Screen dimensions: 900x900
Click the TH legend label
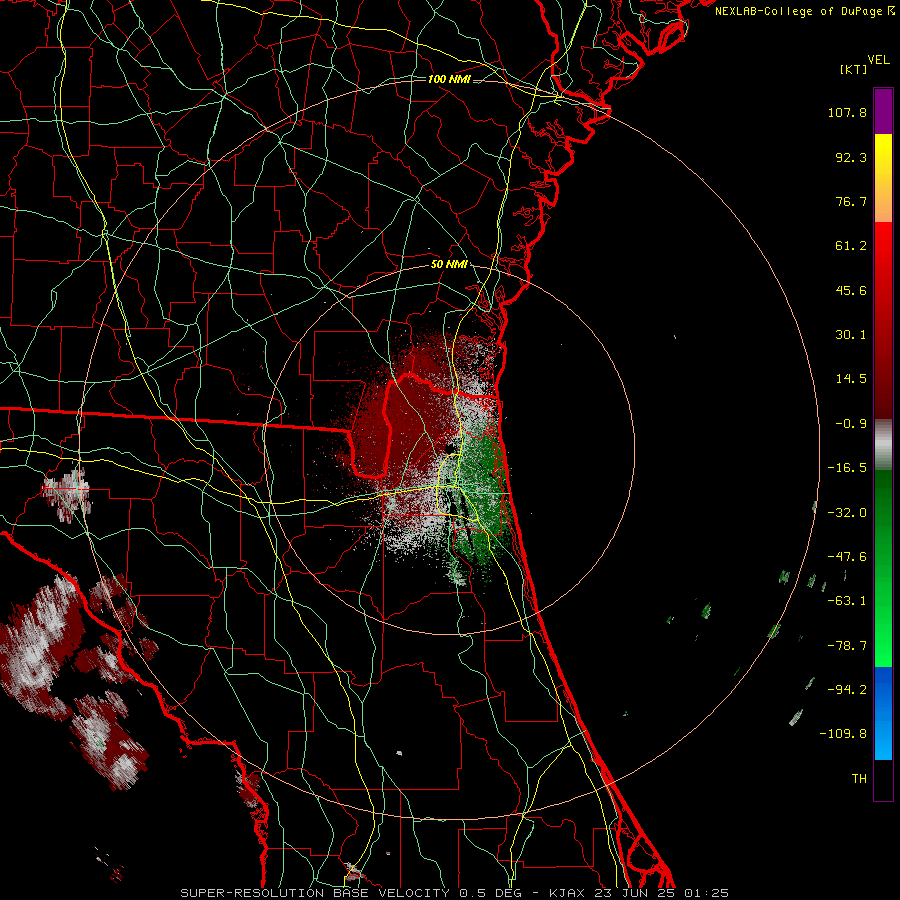(859, 779)
